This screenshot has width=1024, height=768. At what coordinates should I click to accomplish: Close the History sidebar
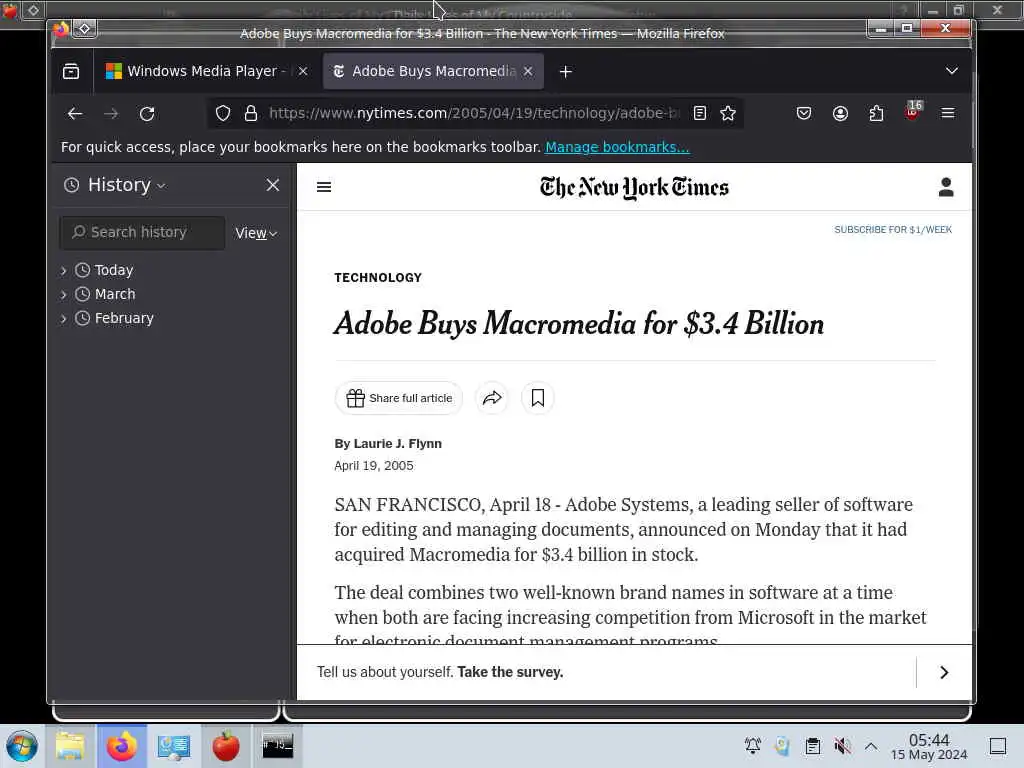[273, 185]
